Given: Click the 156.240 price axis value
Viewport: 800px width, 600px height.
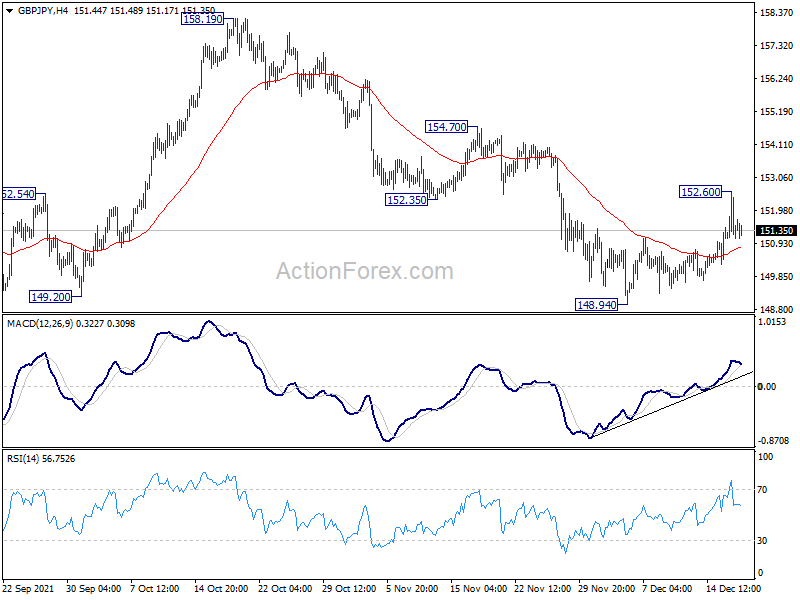Looking at the screenshot, I should click(776, 79).
